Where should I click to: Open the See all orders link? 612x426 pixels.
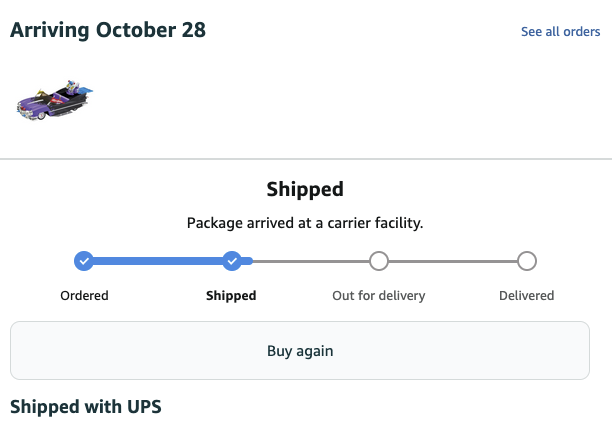click(560, 32)
